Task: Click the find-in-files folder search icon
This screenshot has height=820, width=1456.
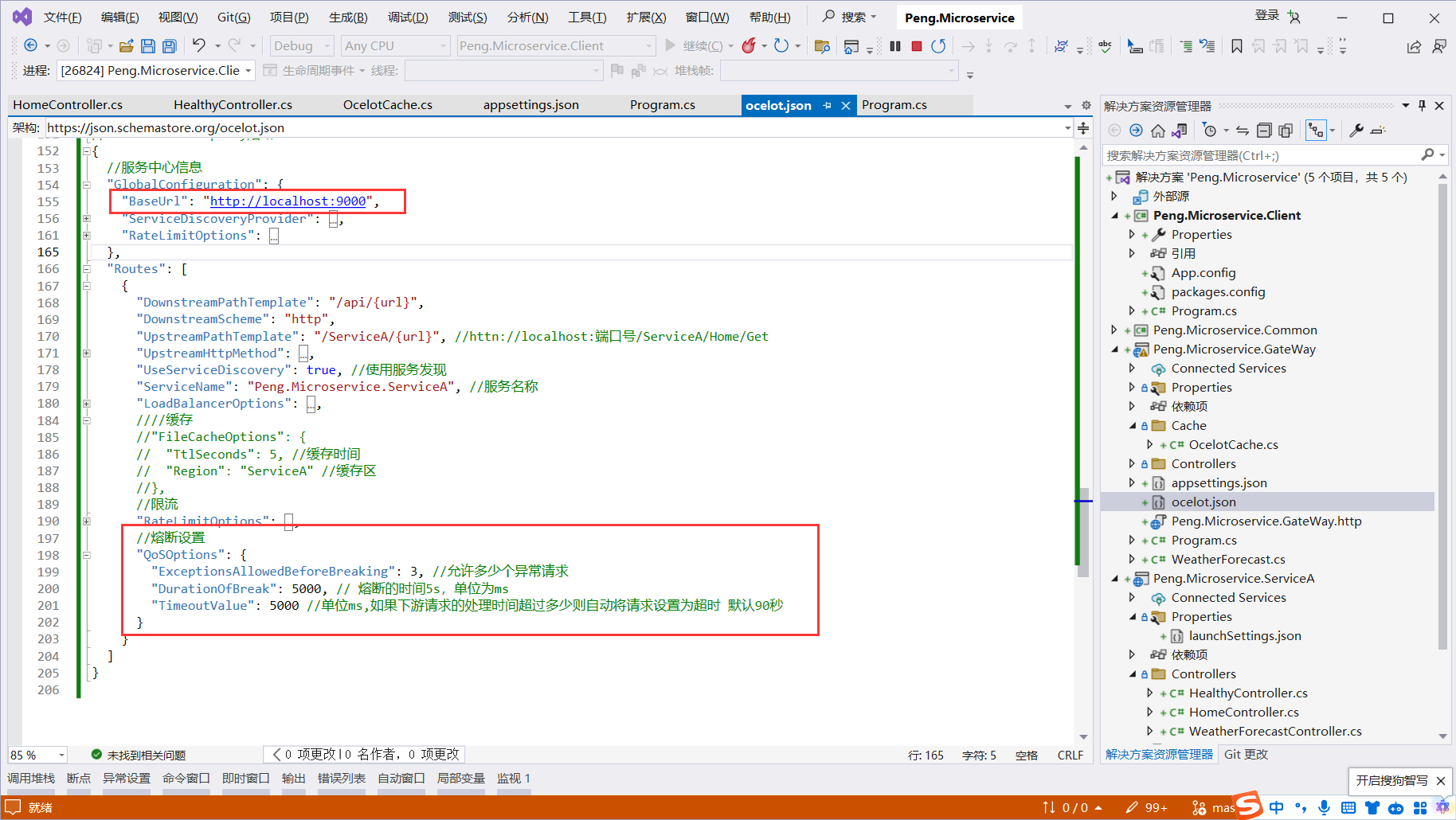Action: (x=823, y=46)
